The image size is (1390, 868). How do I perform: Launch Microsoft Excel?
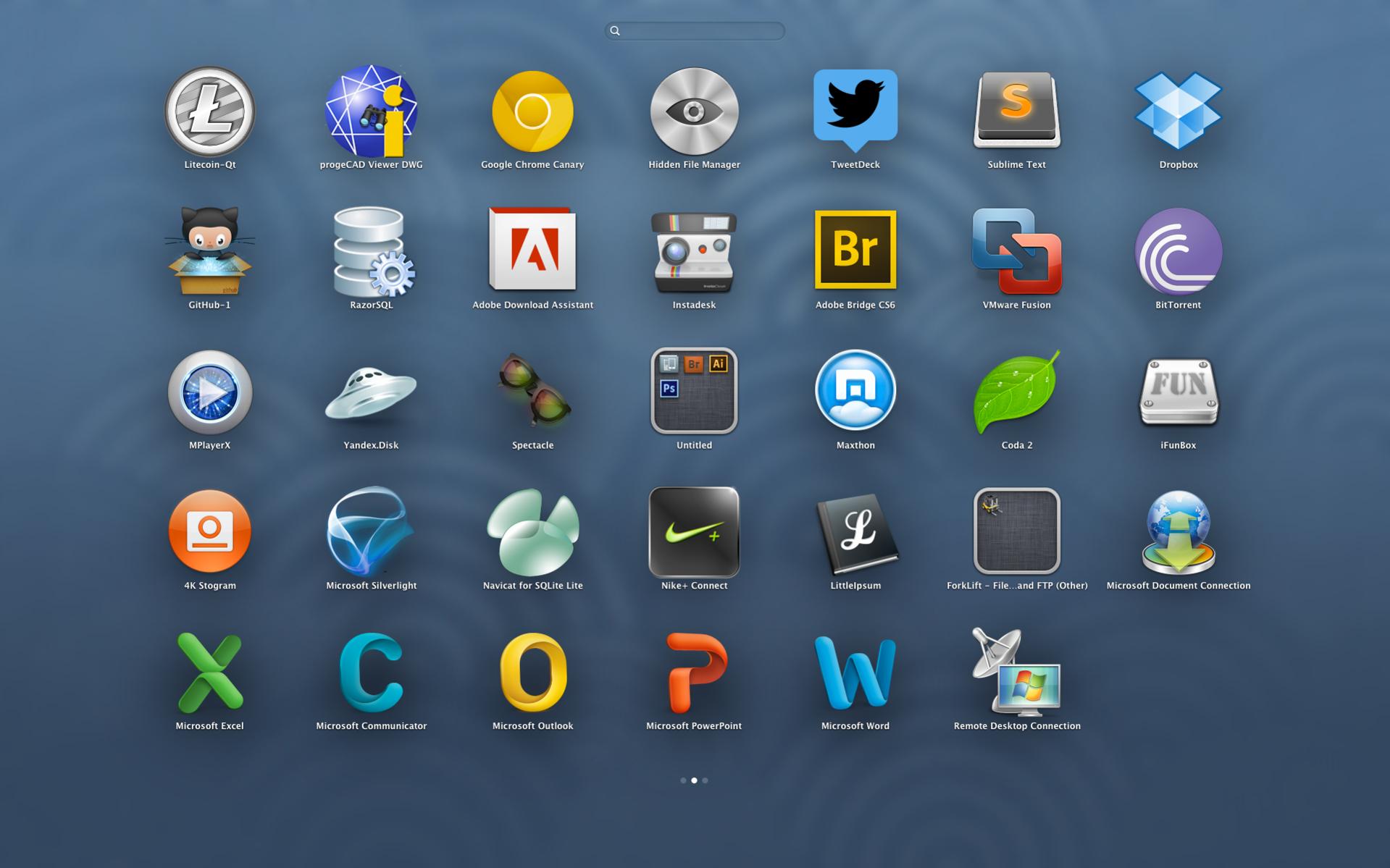tap(209, 673)
